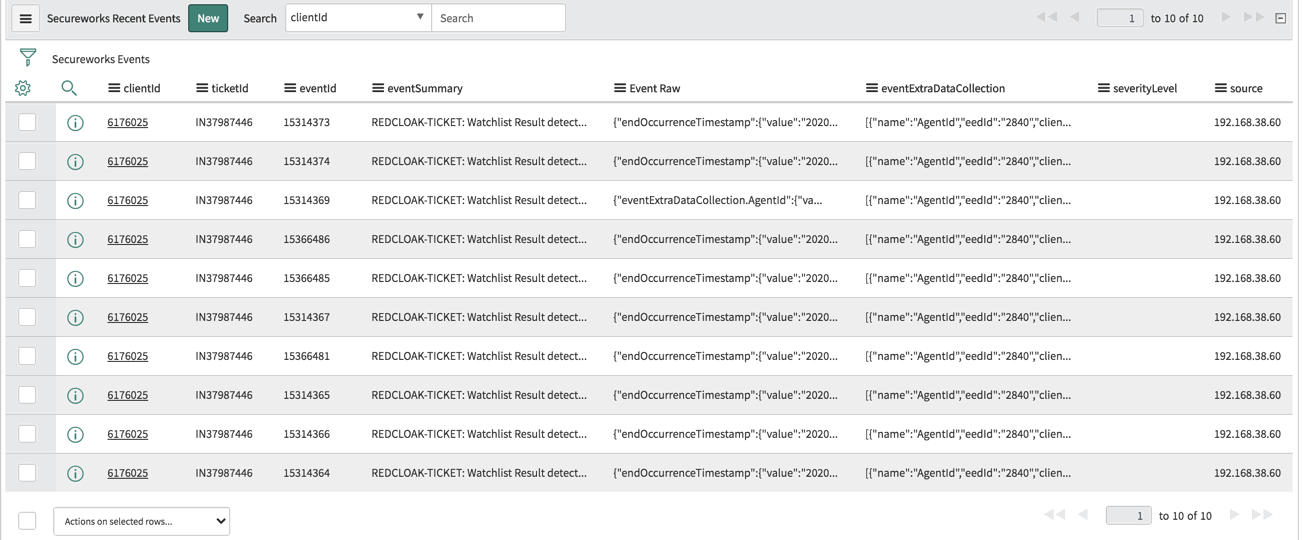Collapse list using top-right minus icon

pos(1280,18)
